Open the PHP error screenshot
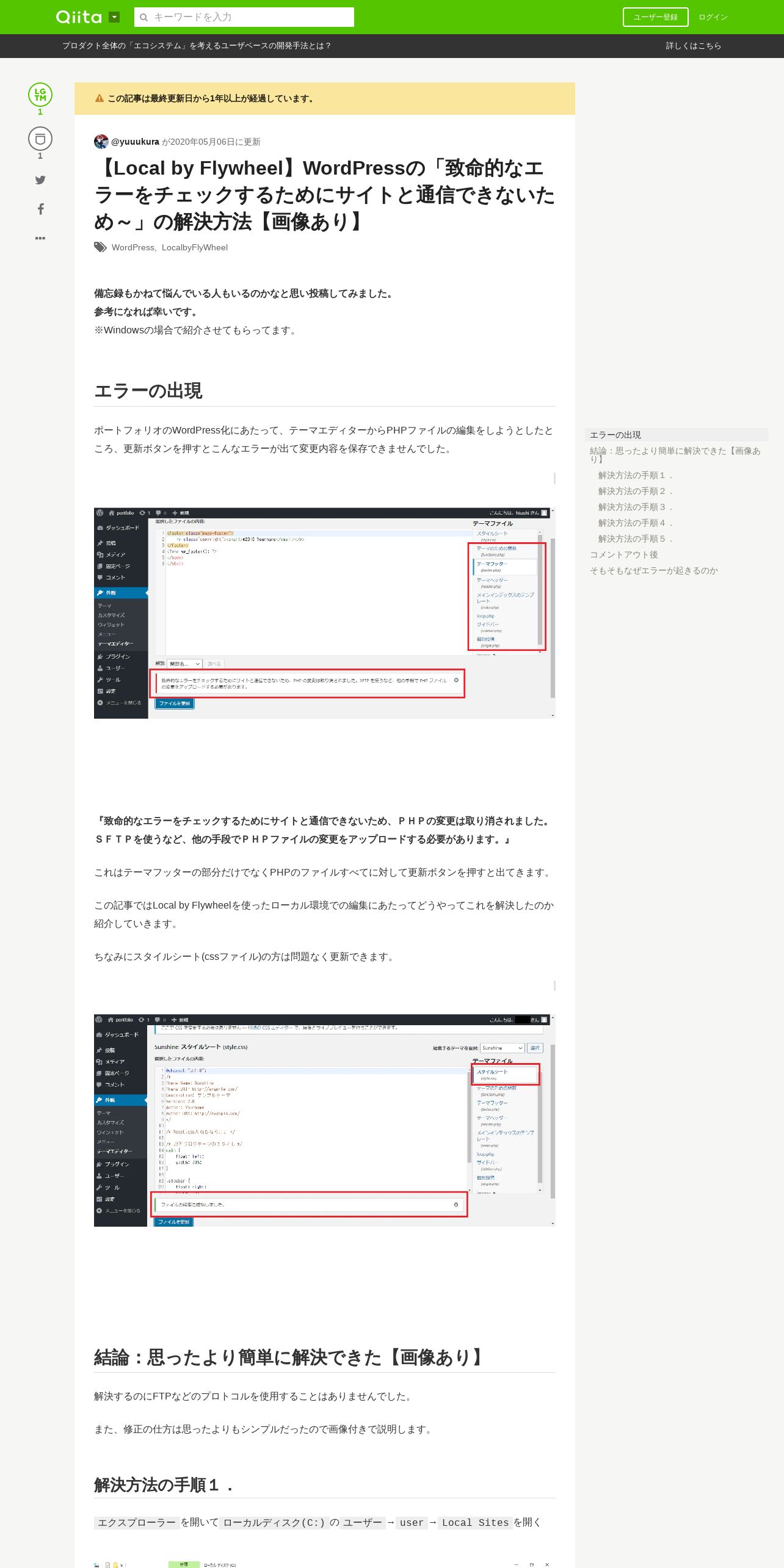This screenshot has width=784, height=1568. [x=324, y=613]
